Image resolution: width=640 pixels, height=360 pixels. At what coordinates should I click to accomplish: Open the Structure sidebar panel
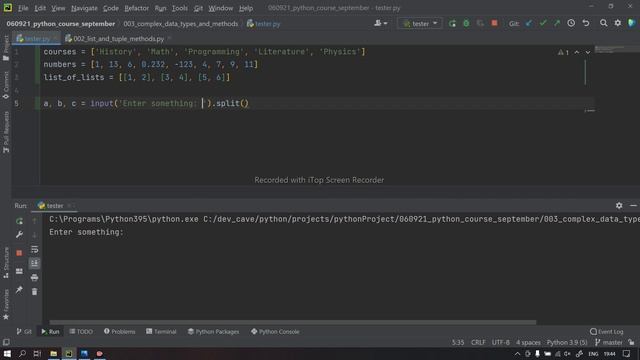coord(6,263)
